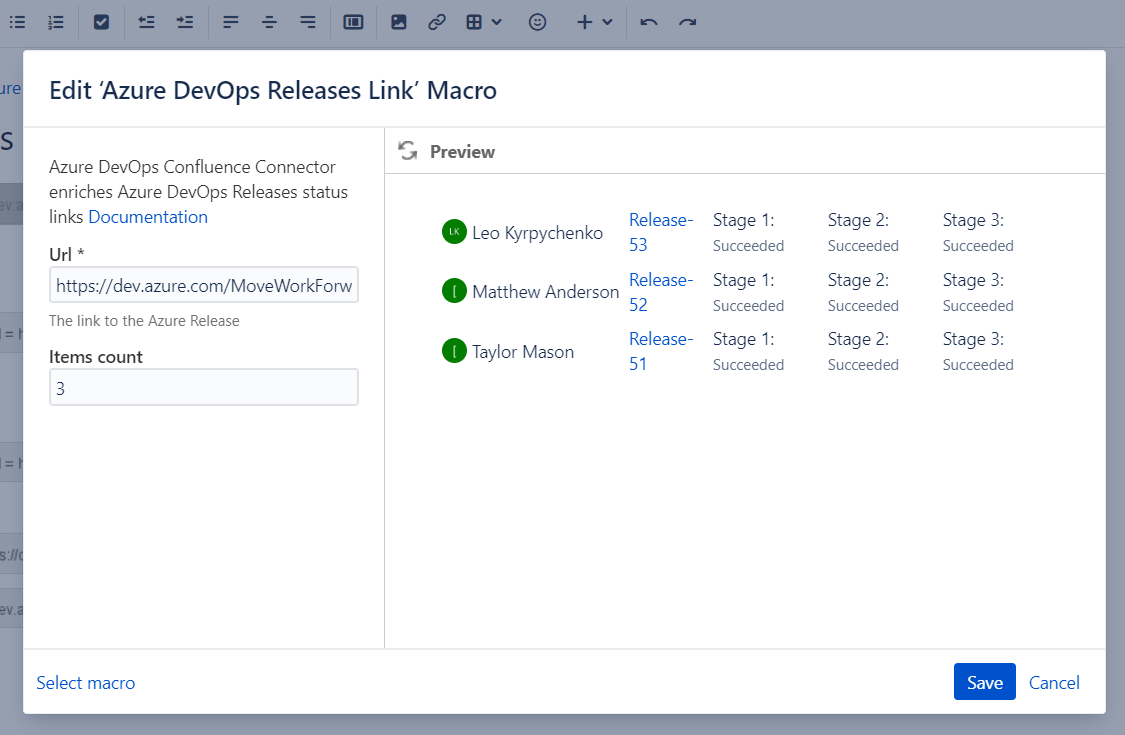Screen dimensions: 1125x735
Task: Toggle the layouts option
Action: [353, 21]
